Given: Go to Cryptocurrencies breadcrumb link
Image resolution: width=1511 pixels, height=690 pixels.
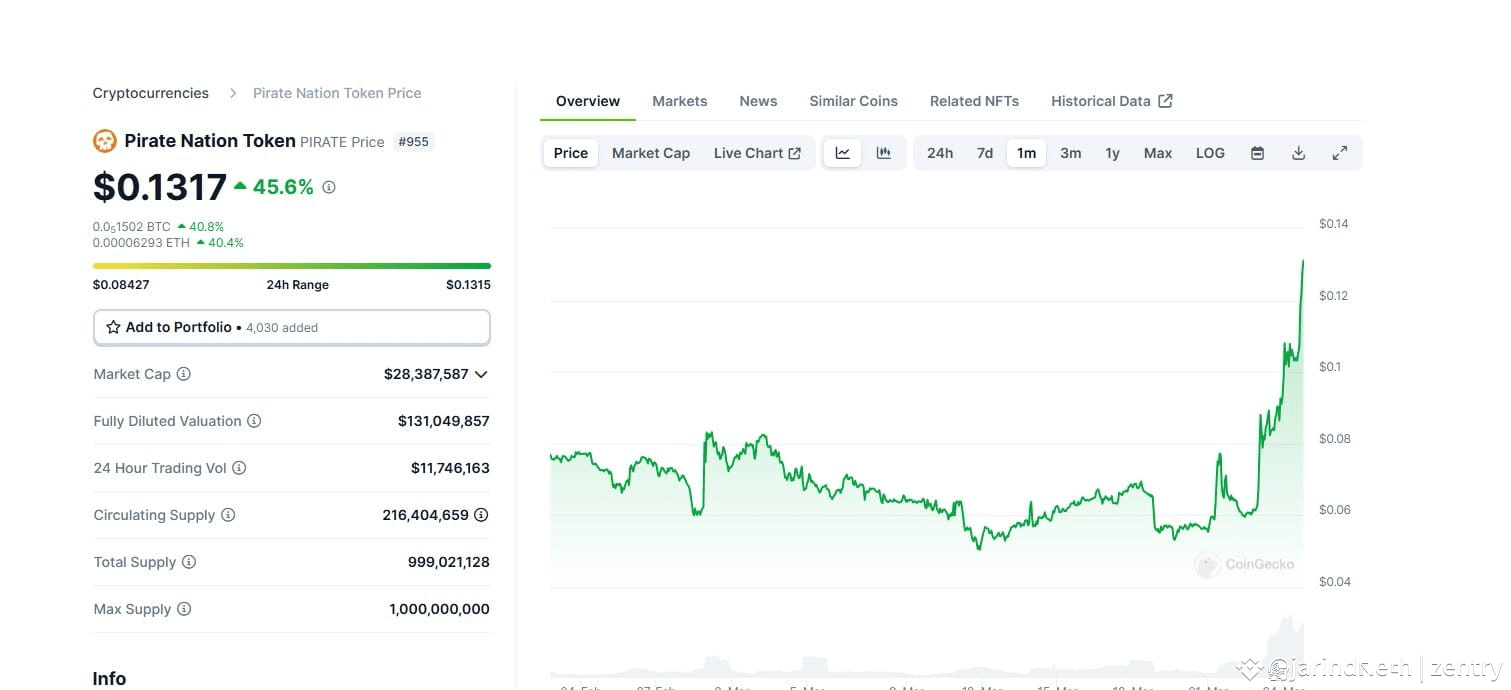Looking at the screenshot, I should coord(151,93).
